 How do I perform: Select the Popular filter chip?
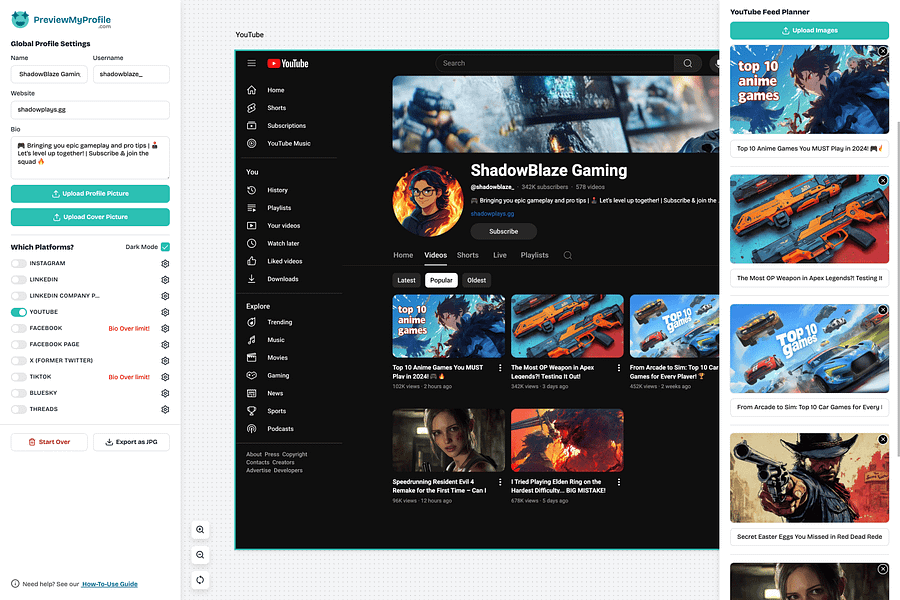pyautogui.click(x=441, y=280)
